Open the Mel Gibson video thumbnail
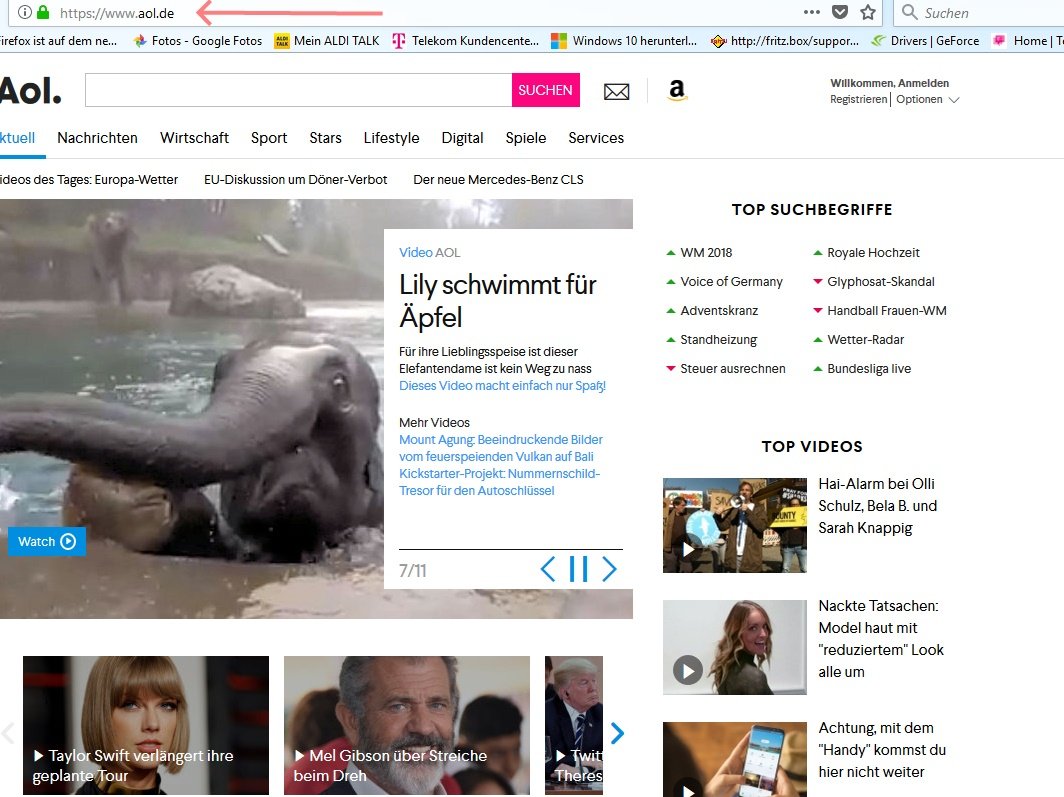The height and width of the screenshot is (797, 1064). (x=406, y=725)
